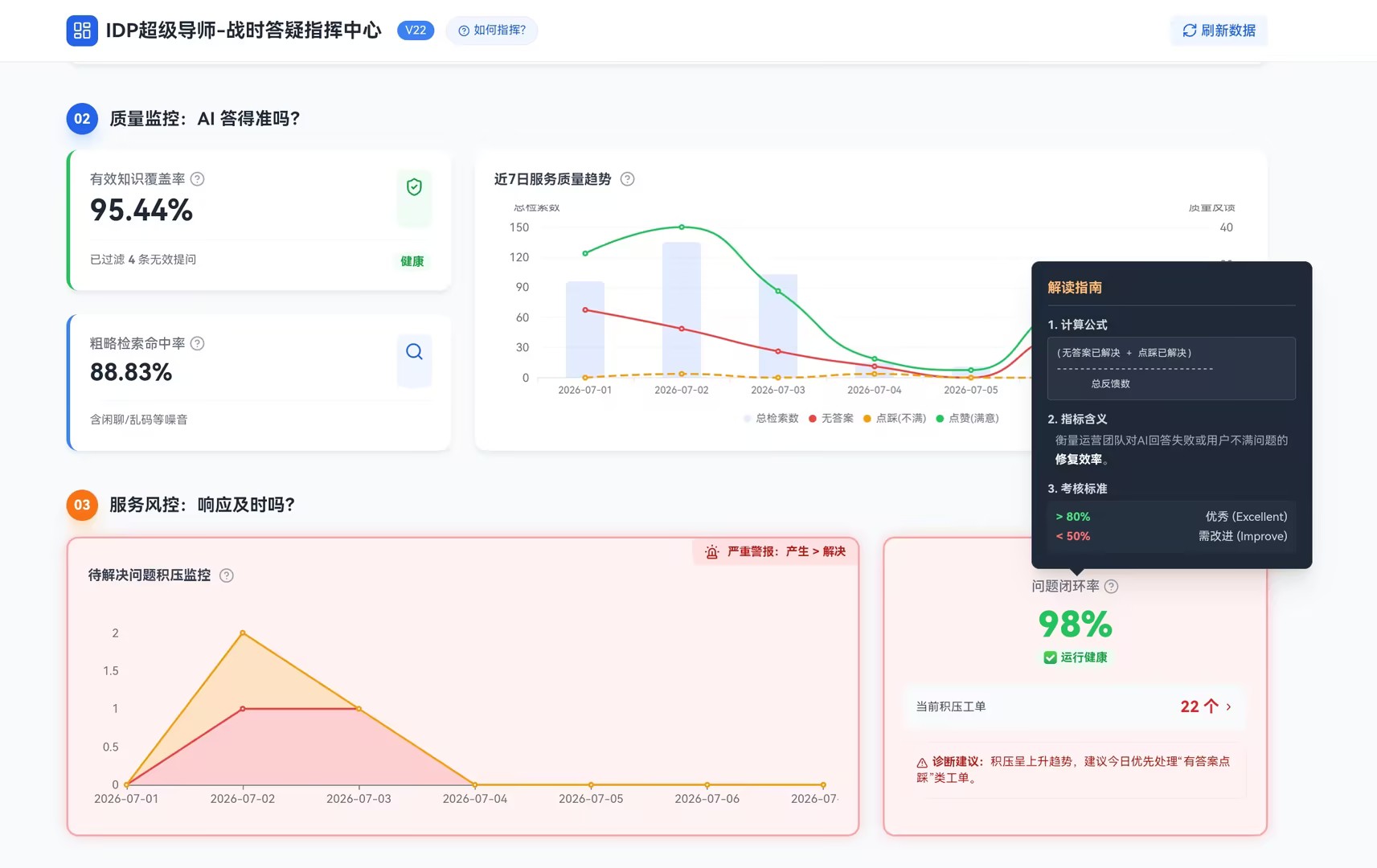Click the alarm icon in 严重警报 banner
The image size is (1377, 868).
point(711,552)
